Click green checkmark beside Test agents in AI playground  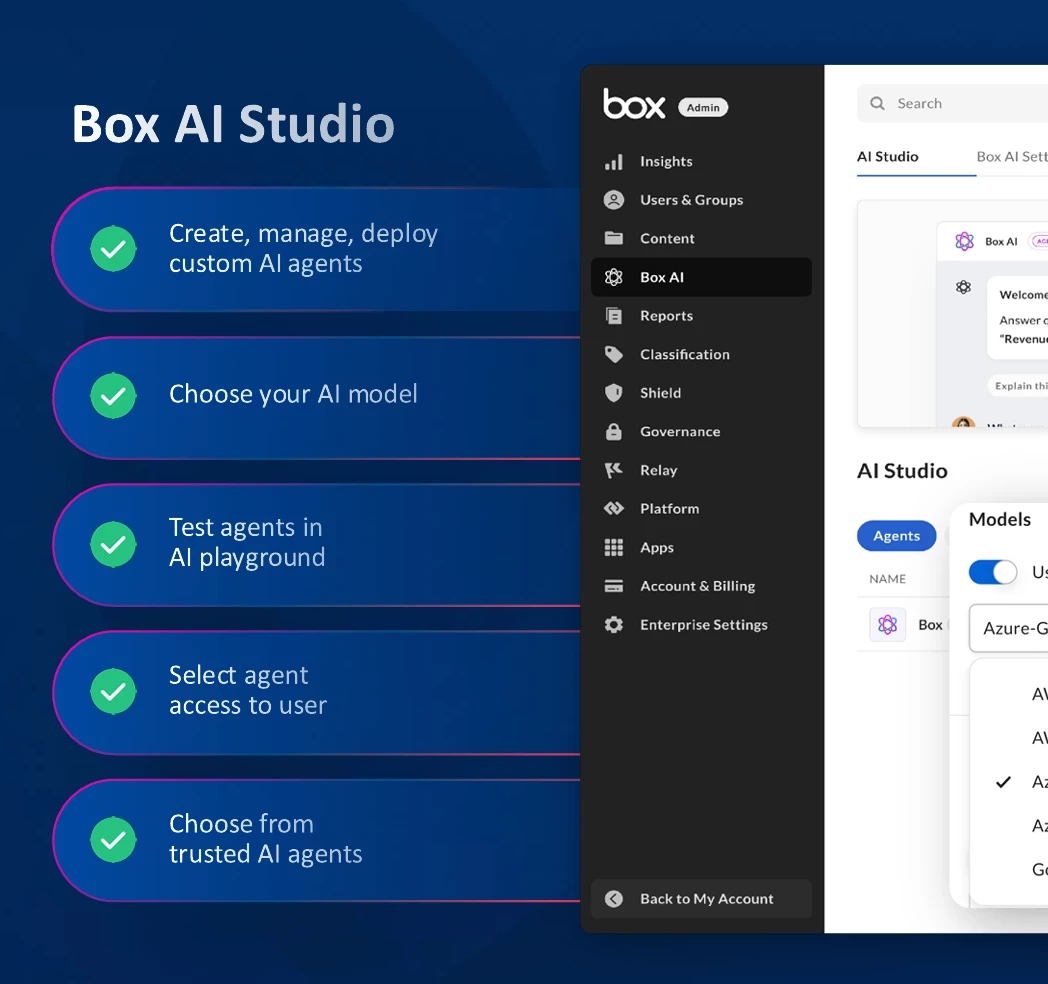pyautogui.click(x=114, y=544)
